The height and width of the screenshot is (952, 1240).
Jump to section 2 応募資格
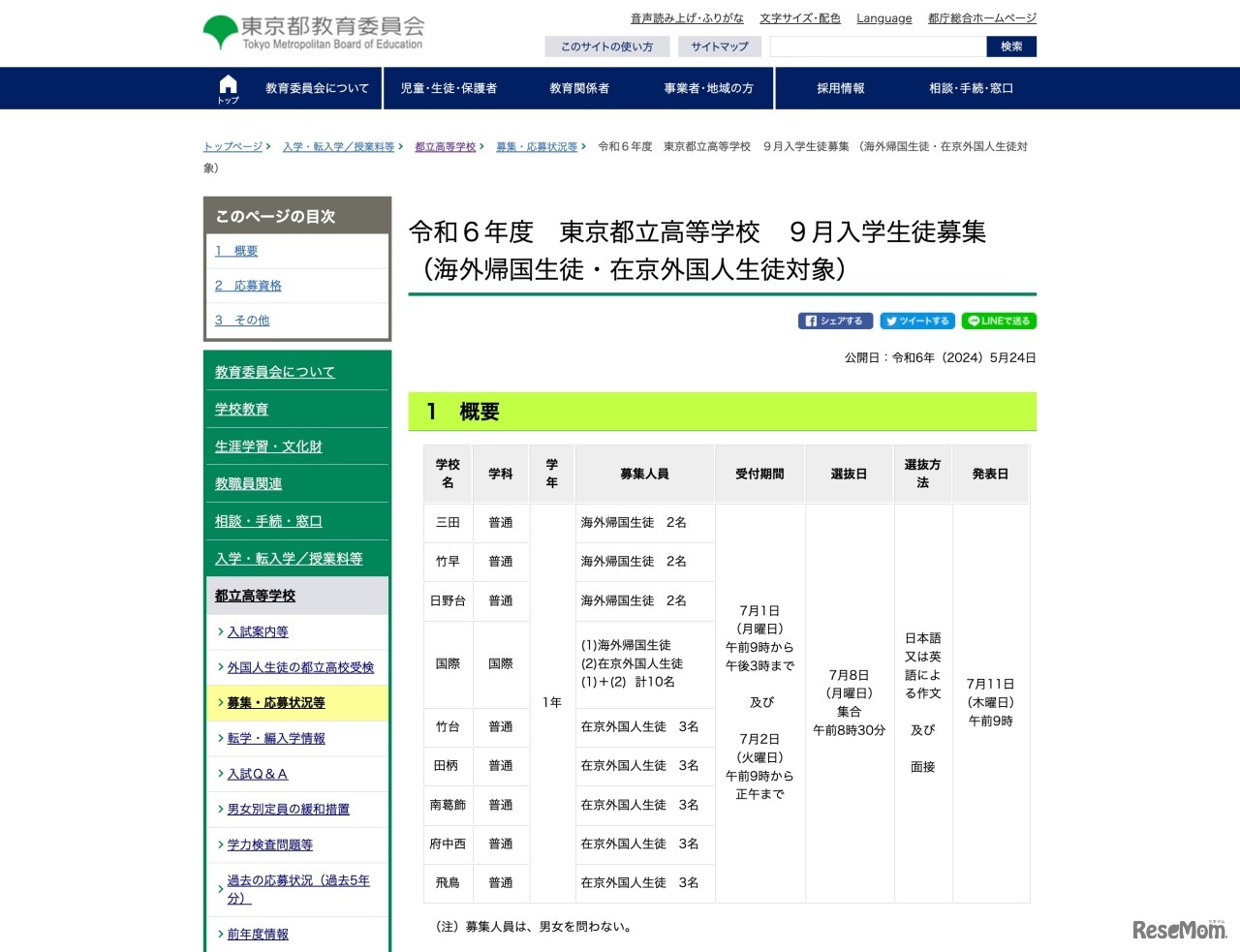pos(249,286)
